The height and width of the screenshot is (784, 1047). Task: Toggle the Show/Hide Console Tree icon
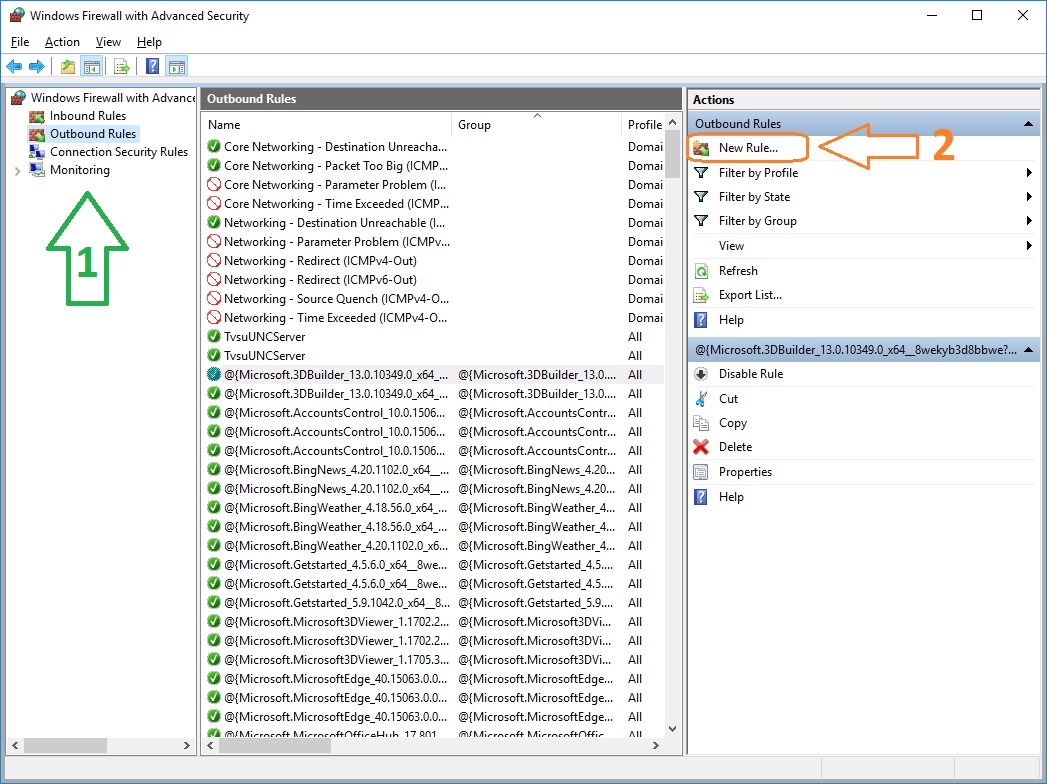pyautogui.click(x=91, y=66)
